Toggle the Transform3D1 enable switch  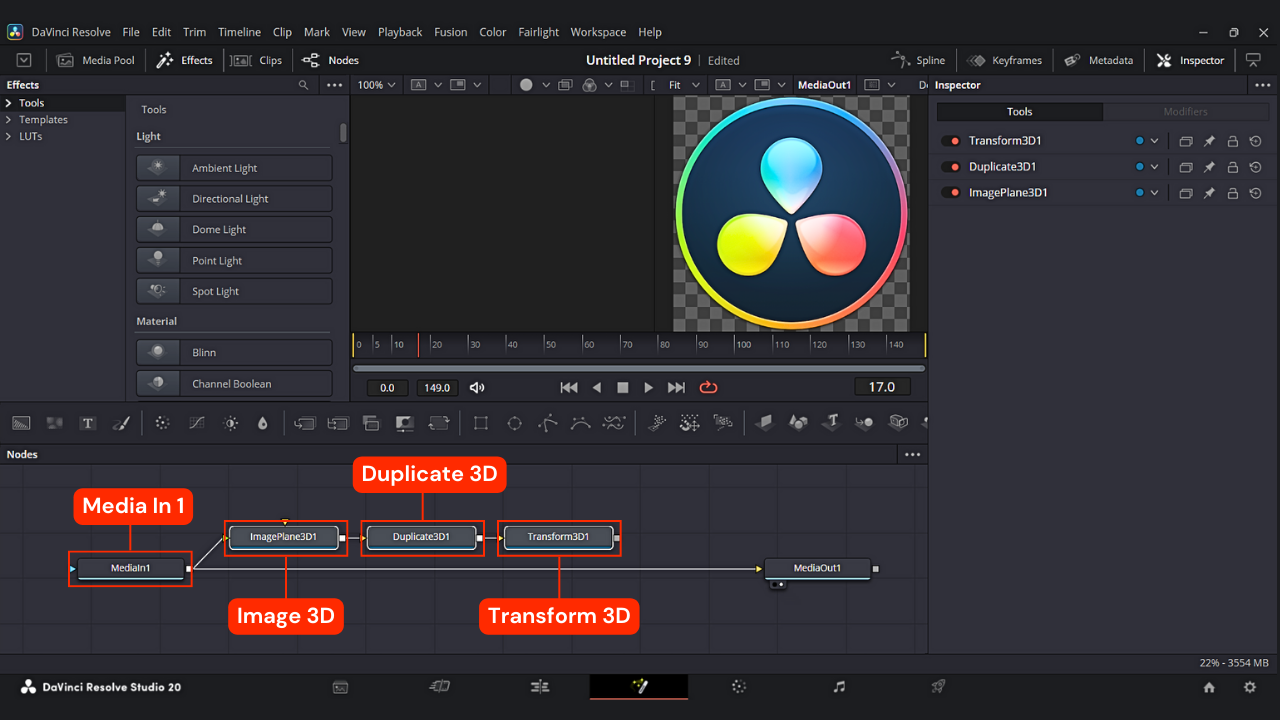click(950, 141)
